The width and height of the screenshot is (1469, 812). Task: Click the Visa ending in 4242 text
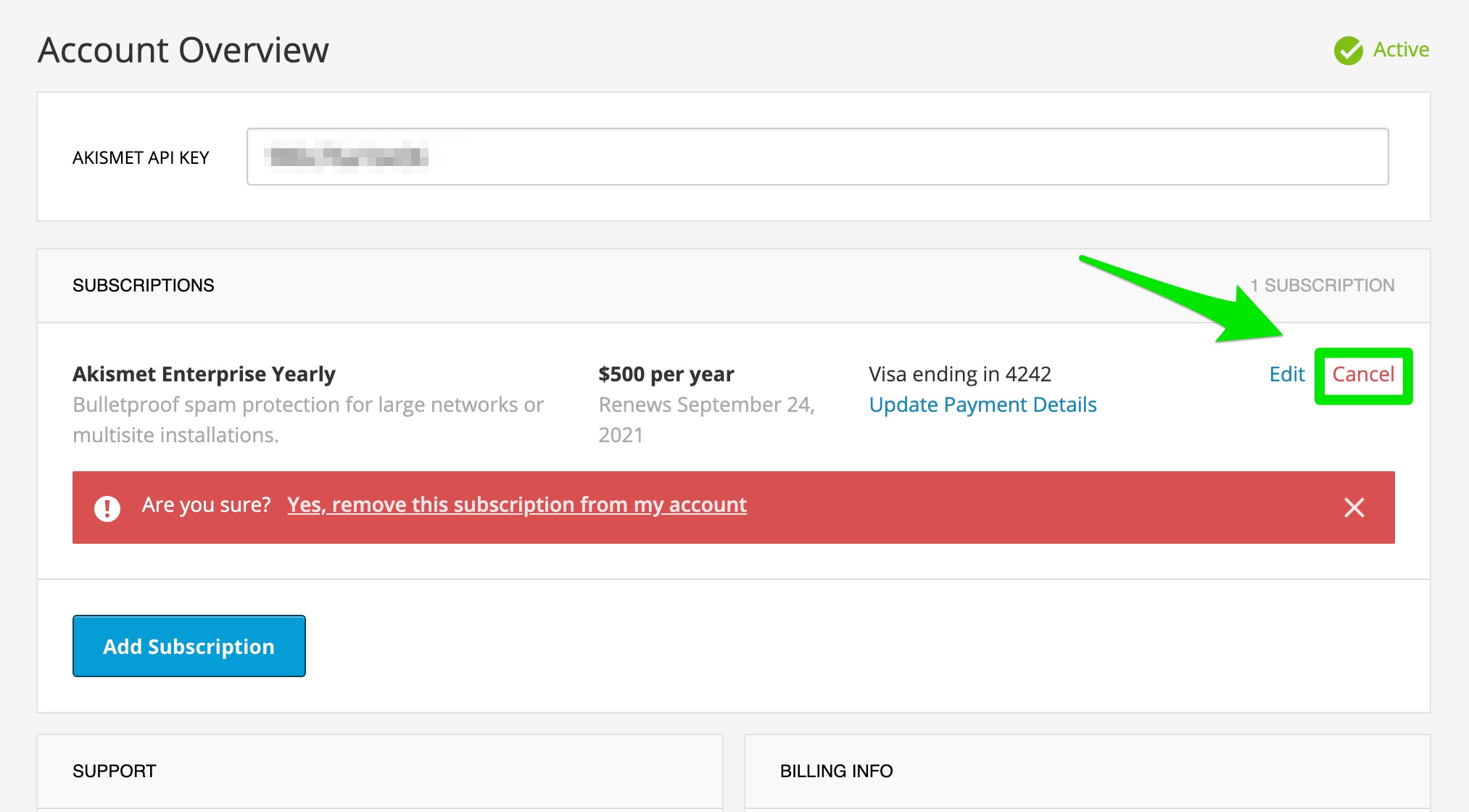[960, 374]
